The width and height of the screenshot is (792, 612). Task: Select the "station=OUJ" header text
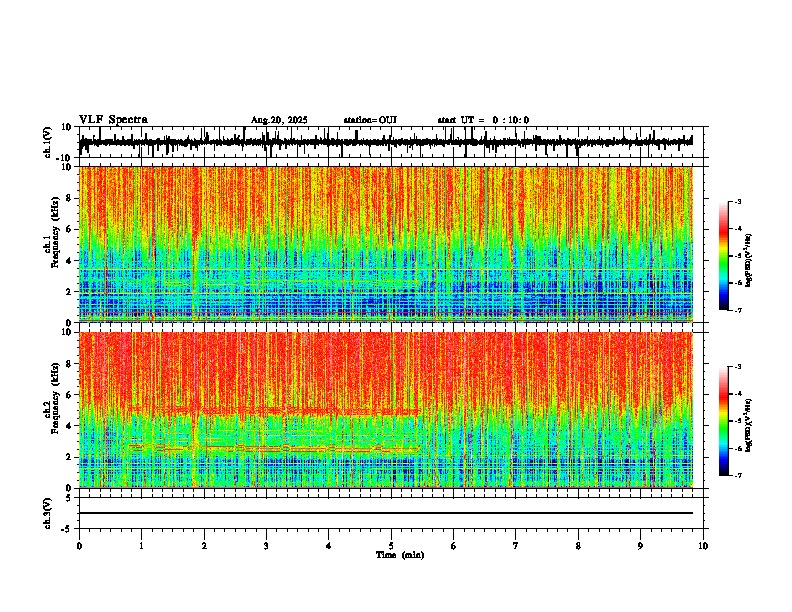[370, 120]
